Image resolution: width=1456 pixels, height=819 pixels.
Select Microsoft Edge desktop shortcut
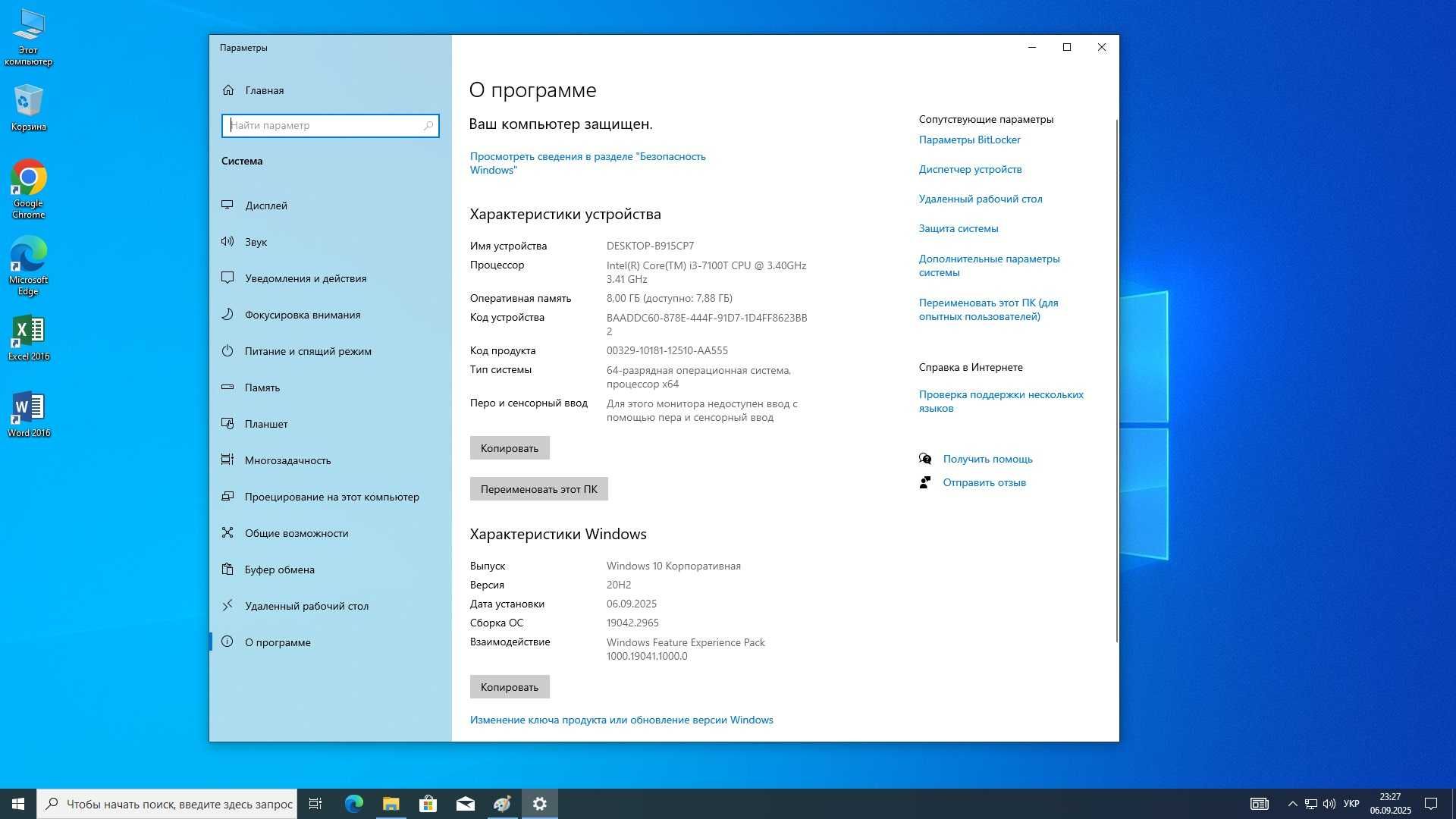(28, 265)
